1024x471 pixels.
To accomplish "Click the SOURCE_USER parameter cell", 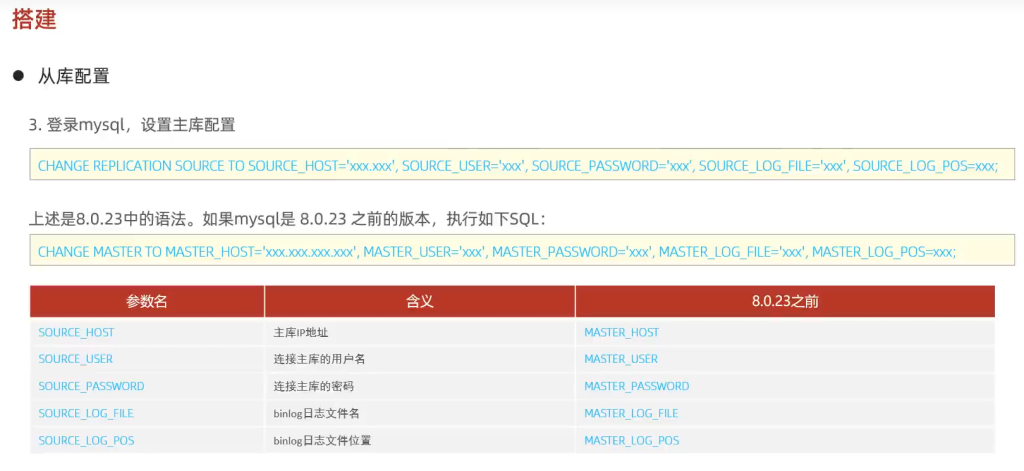I will [76, 359].
